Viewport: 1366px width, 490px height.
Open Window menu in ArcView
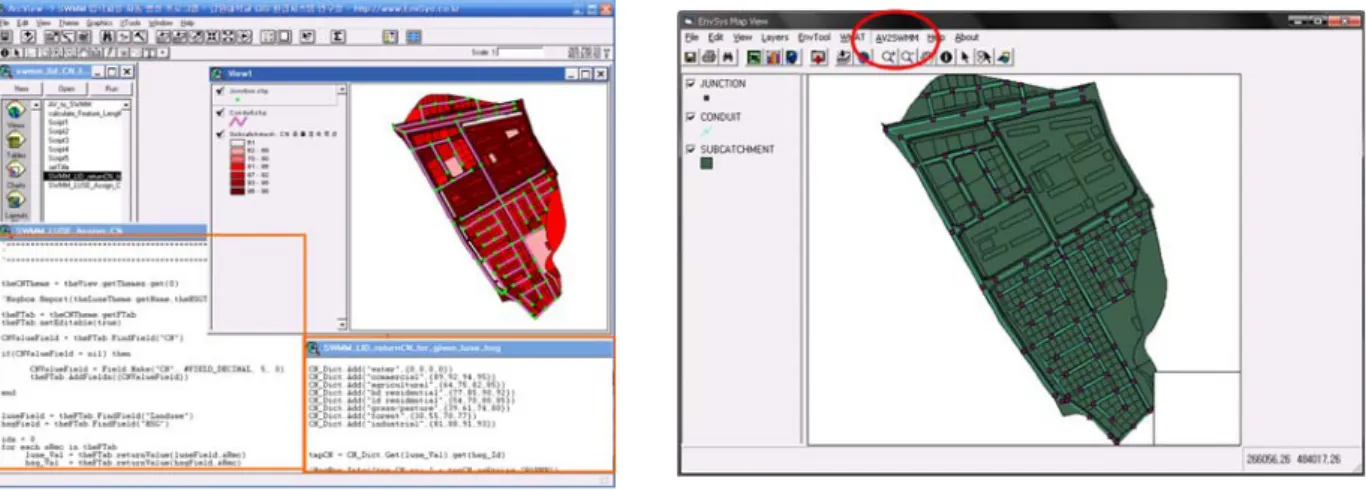click(x=160, y=23)
